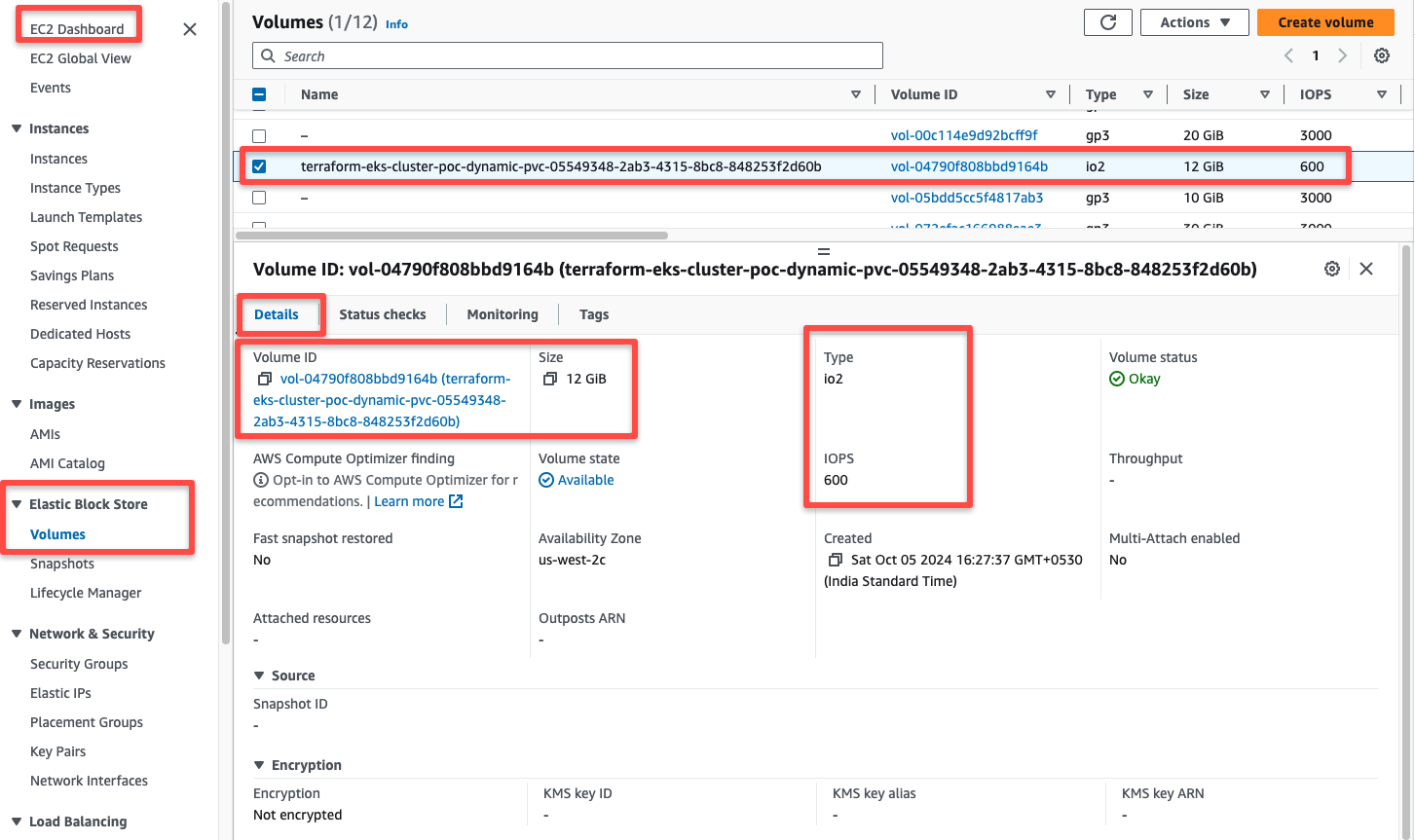Go to the next page of volumes
The width and height of the screenshot is (1415, 840).
coord(1342,55)
